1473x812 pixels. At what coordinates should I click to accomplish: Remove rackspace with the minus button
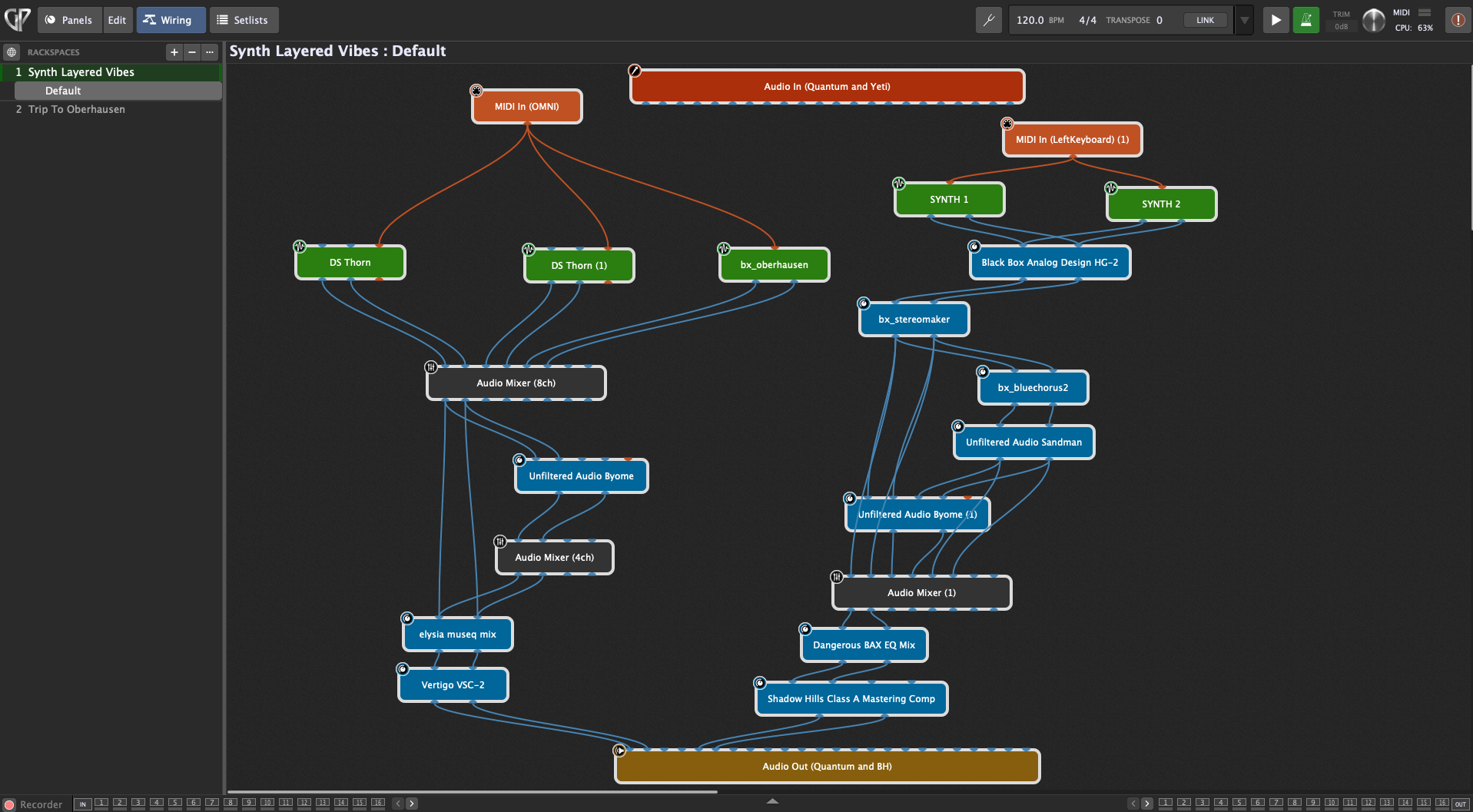pos(192,52)
